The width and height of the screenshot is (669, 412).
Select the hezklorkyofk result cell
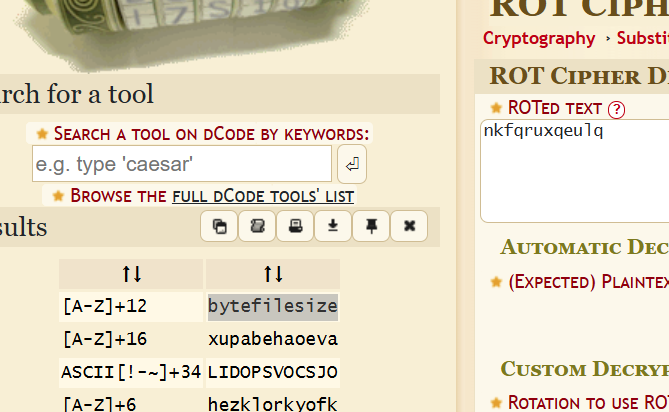[273, 403]
